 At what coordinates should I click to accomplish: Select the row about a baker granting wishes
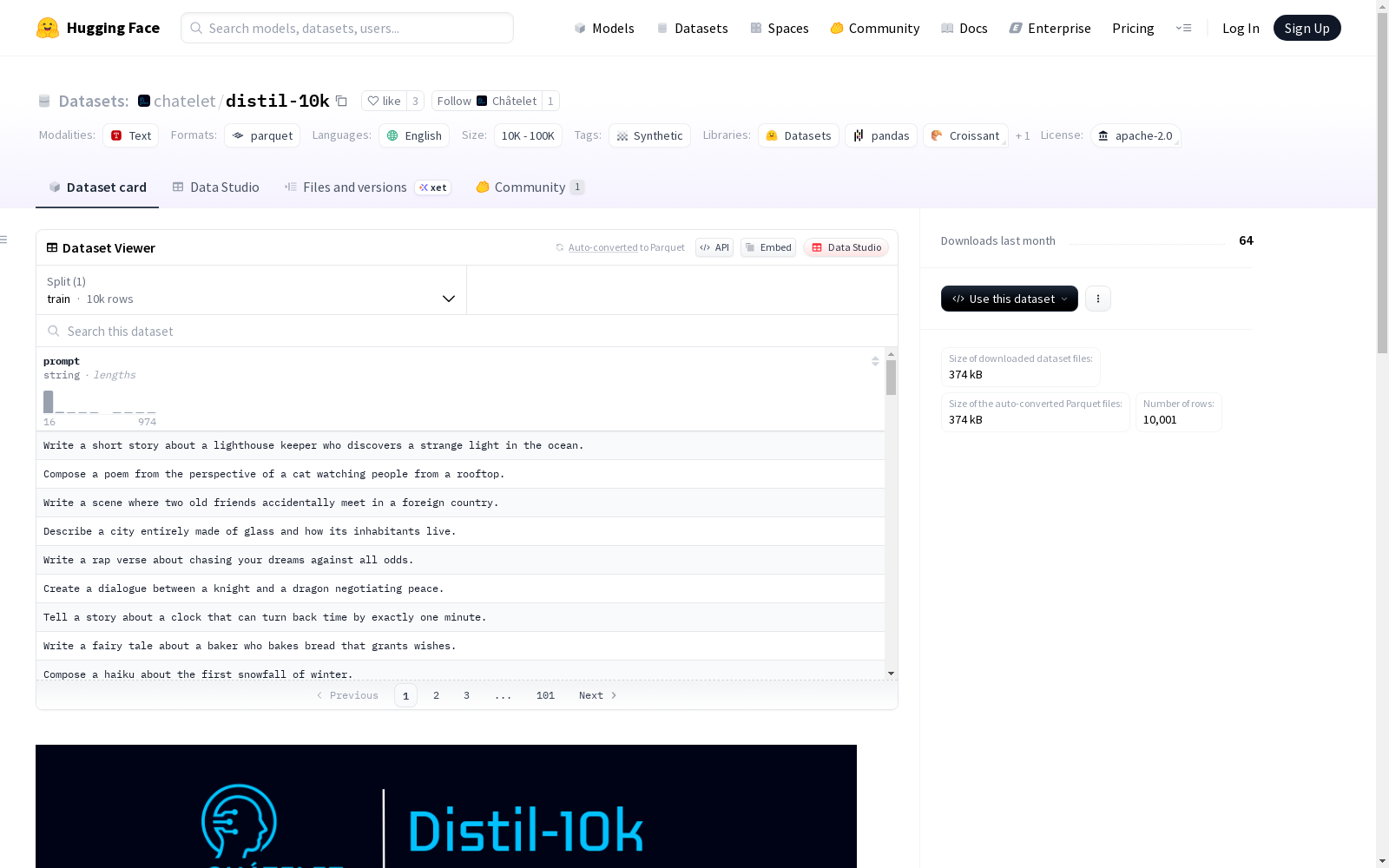tap(460, 646)
